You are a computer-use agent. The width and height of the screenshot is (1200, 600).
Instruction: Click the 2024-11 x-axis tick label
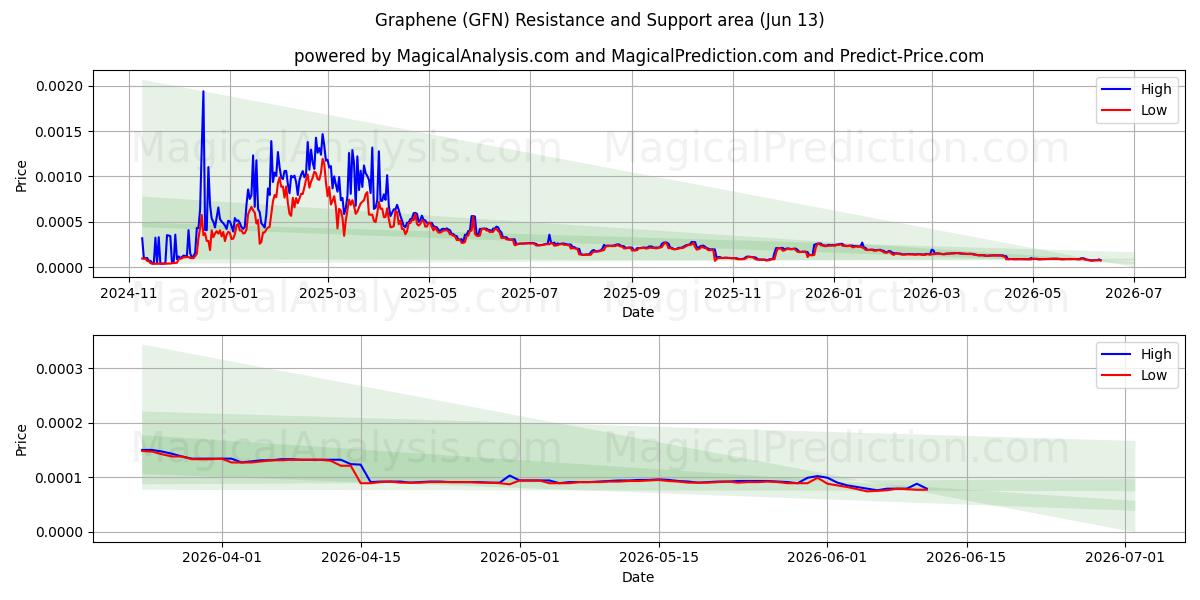[130, 293]
